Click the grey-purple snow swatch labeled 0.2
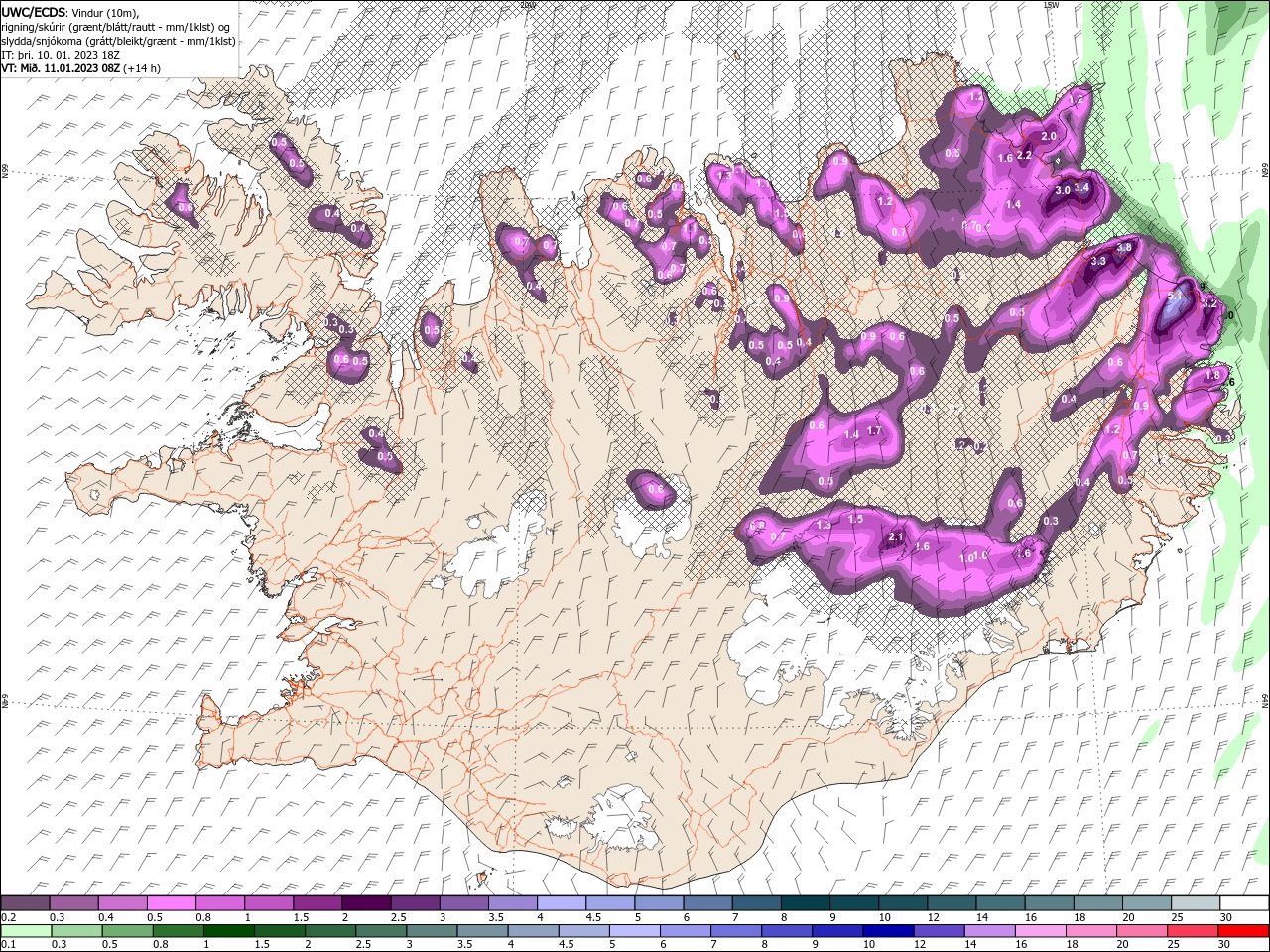Viewport: 1270px width, 952px height. [26, 903]
